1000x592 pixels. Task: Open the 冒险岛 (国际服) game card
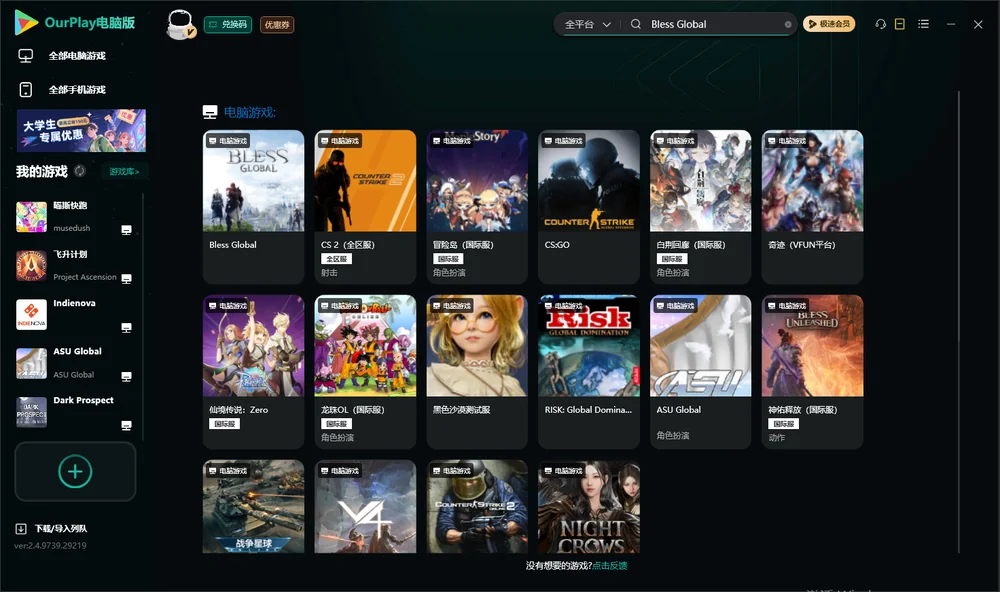tap(477, 207)
